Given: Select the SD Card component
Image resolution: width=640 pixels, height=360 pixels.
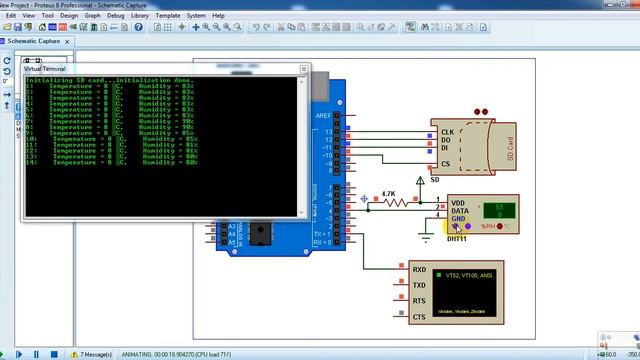Looking at the screenshot, I should 473,147.
